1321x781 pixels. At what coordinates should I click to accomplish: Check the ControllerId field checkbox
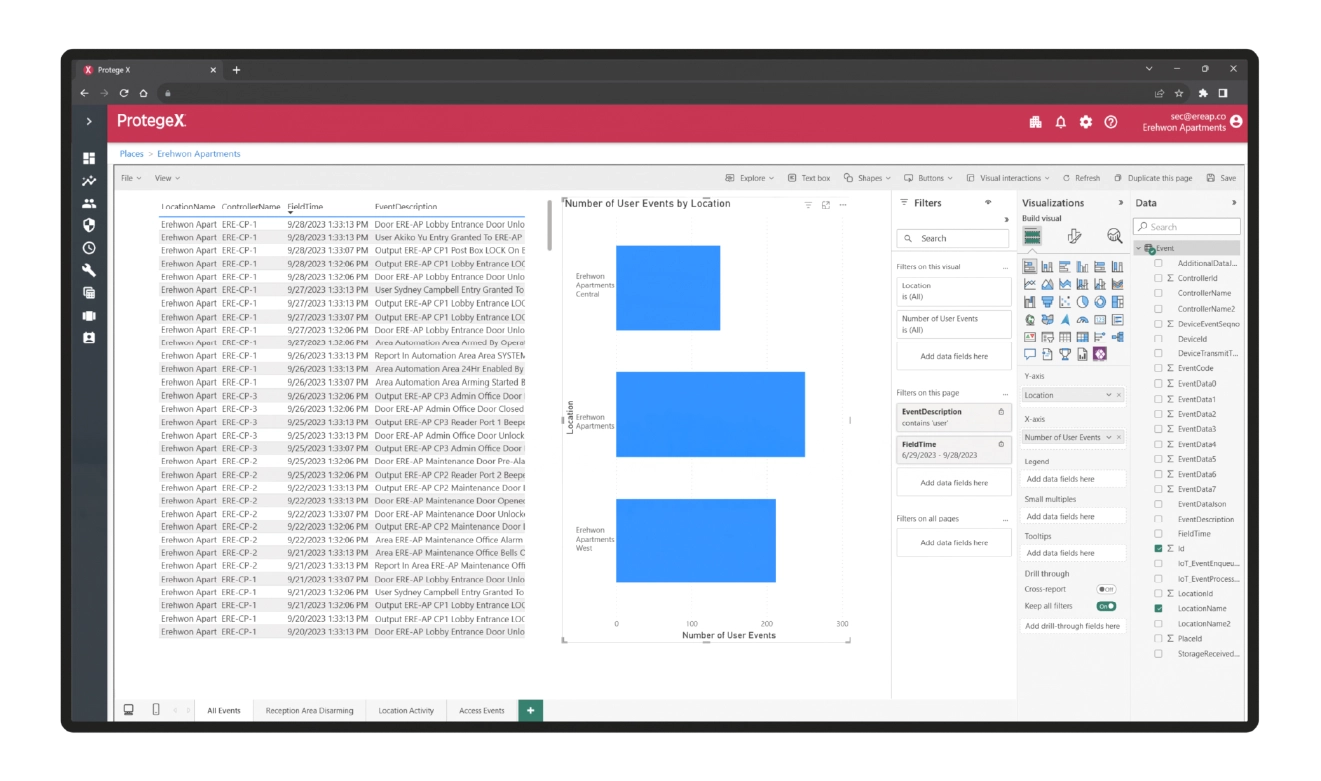coord(1158,278)
